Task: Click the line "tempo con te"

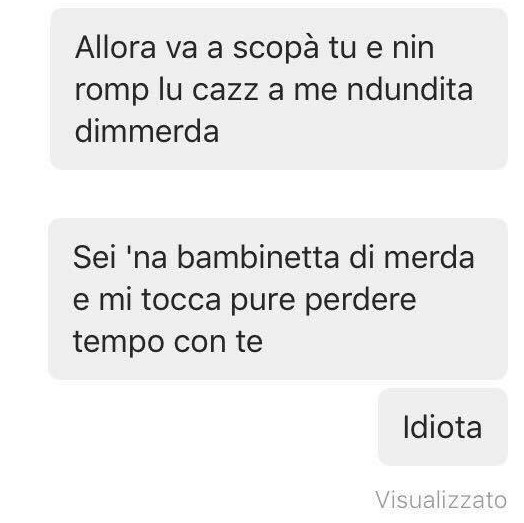Action: click(x=168, y=341)
